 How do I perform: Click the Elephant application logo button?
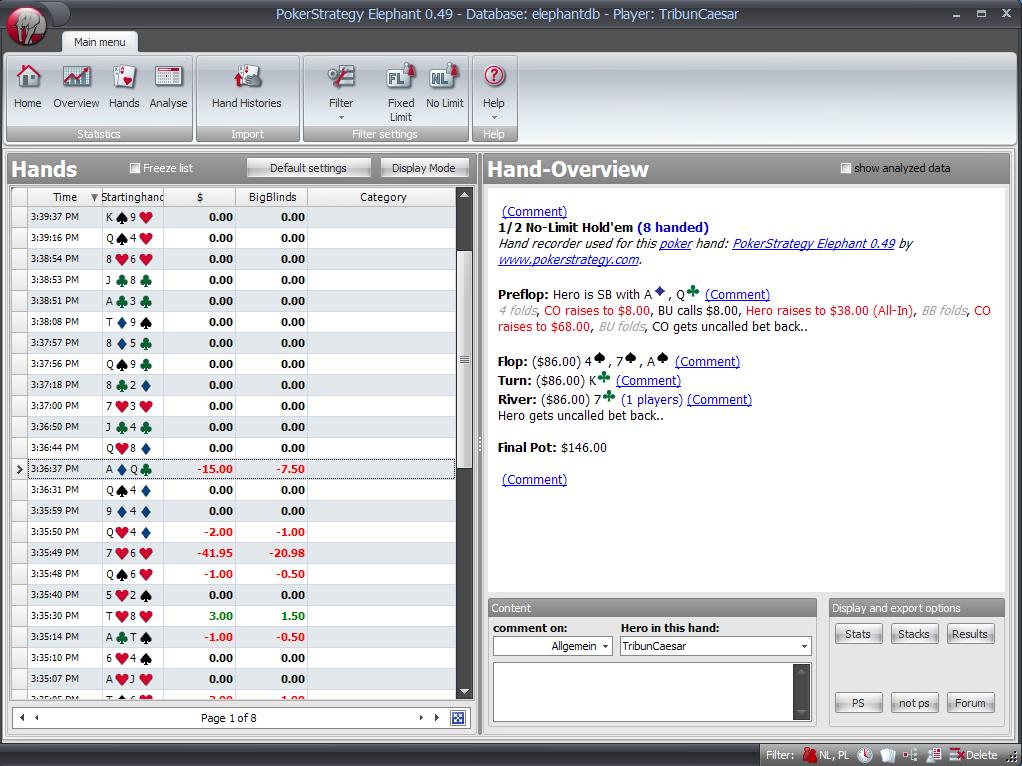26,26
